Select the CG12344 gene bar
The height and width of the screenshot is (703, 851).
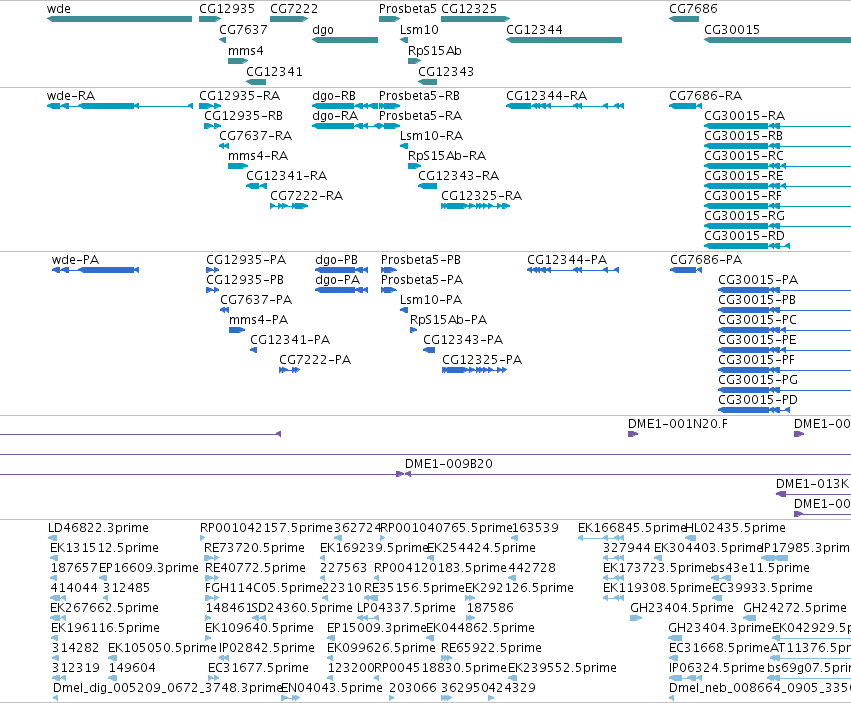[564, 40]
